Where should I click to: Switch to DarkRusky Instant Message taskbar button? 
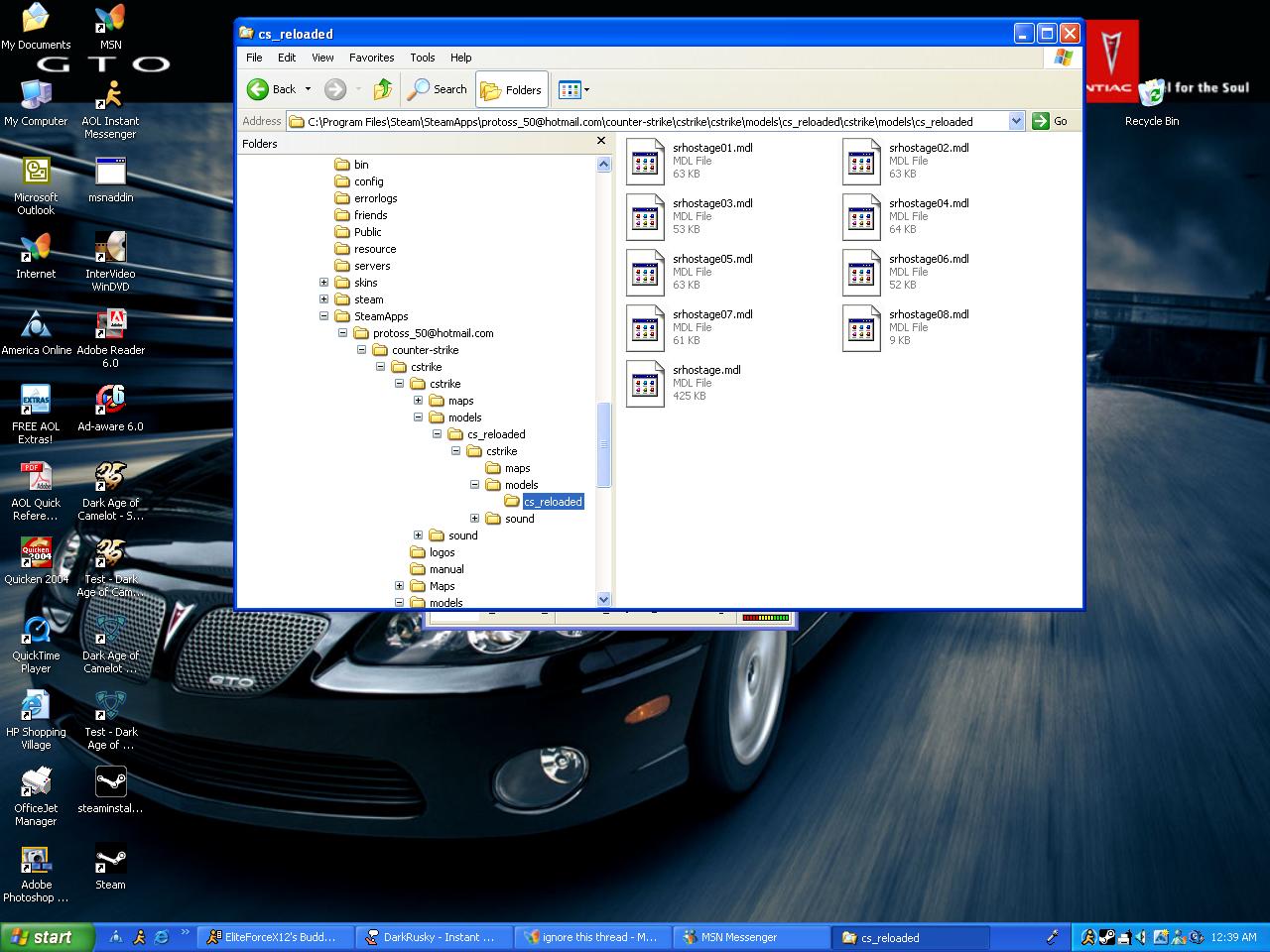(436, 937)
